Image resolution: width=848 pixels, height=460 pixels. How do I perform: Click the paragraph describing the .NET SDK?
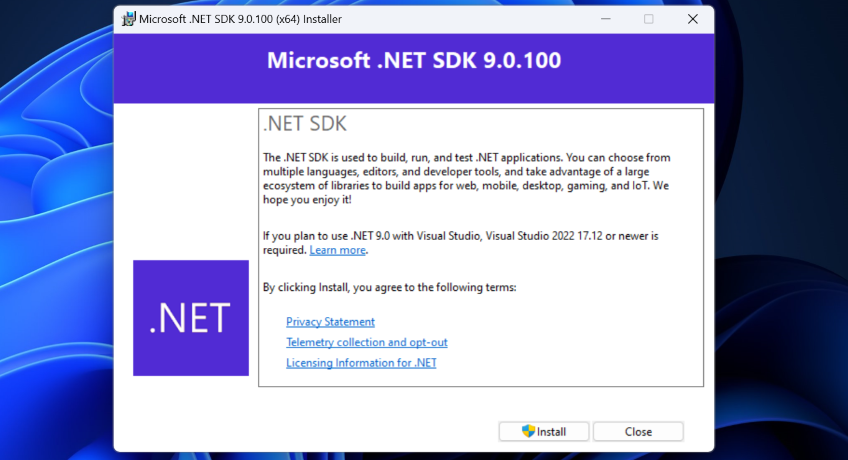click(465, 178)
